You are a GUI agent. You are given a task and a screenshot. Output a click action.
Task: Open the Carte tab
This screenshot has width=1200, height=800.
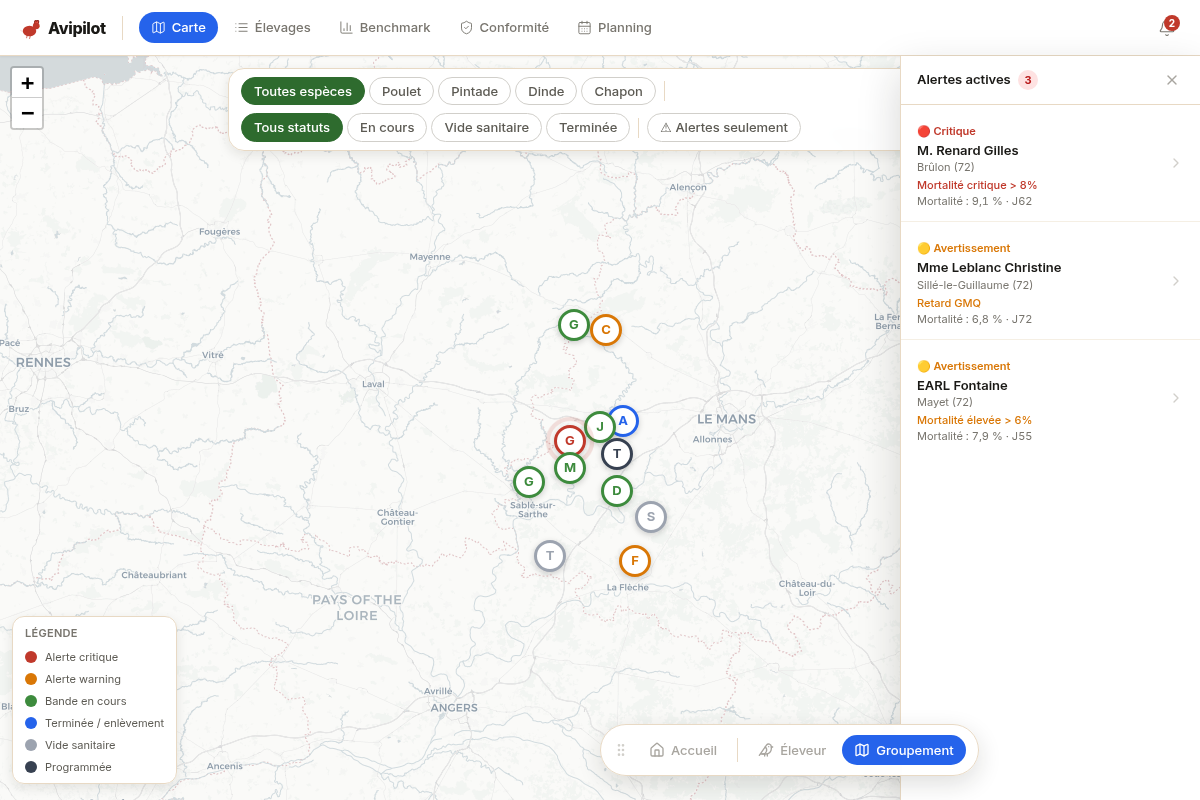coord(178,28)
